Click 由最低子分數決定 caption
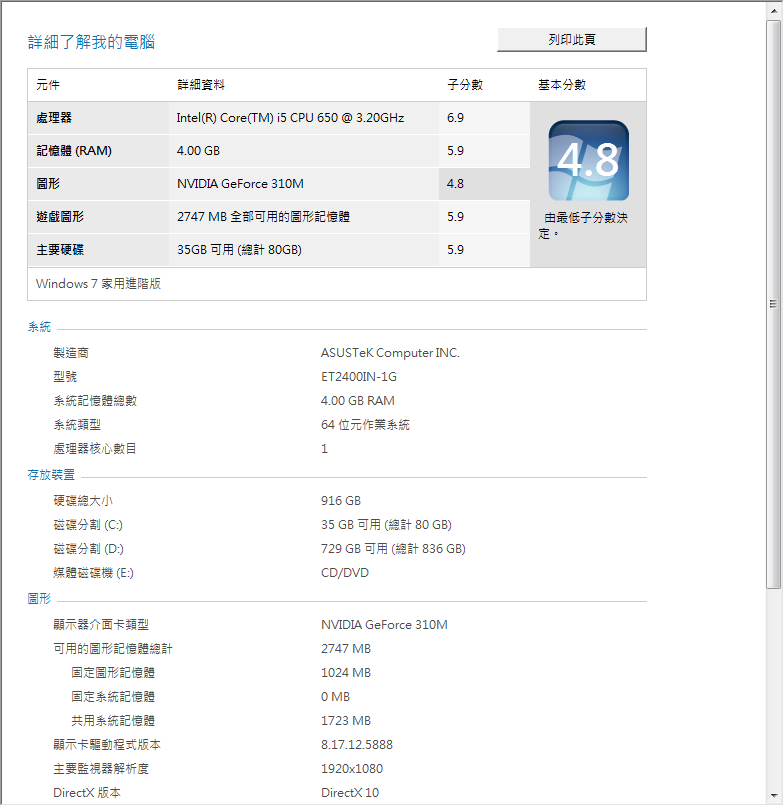 (x=583, y=225)
